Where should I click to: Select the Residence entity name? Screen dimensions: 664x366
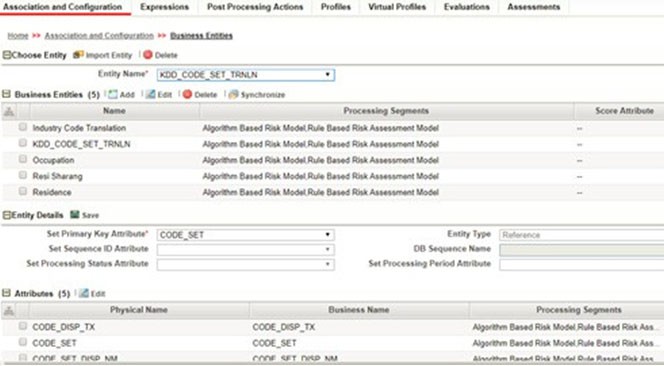(52, 192)
